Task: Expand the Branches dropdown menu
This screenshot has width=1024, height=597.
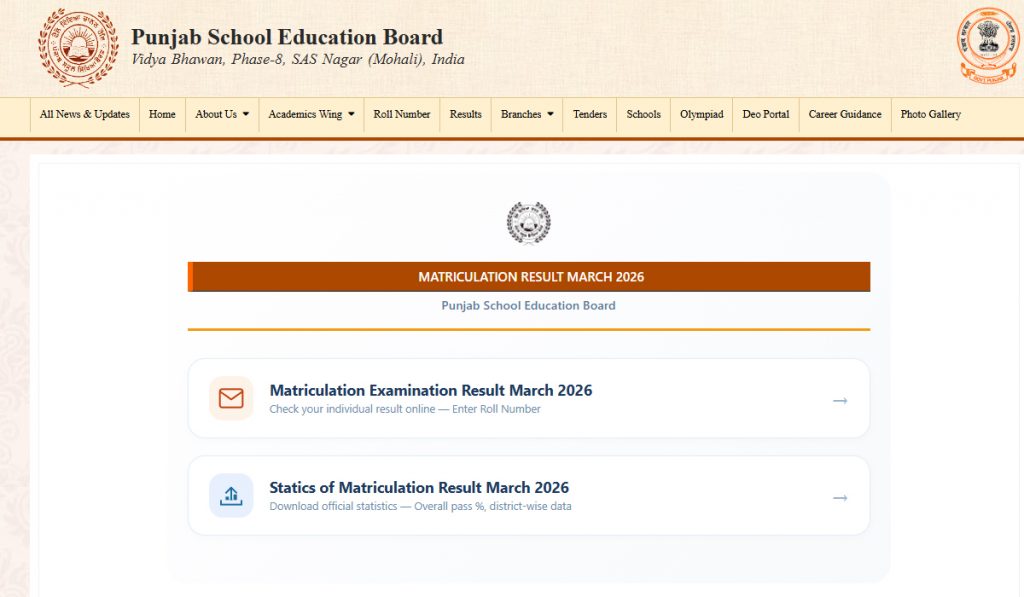Action: (527, 114)
